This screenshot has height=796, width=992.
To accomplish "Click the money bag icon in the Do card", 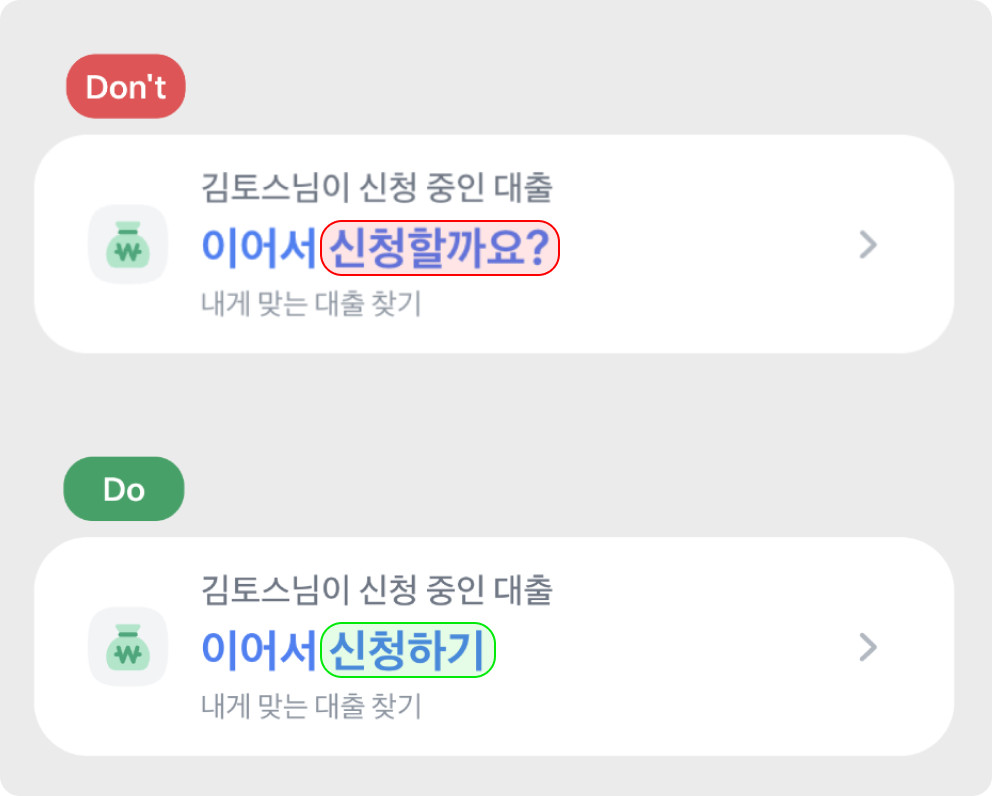I will point(127,647).
